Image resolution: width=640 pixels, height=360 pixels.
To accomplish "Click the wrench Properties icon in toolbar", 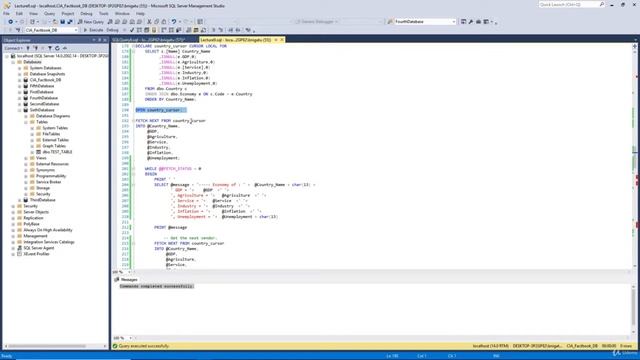I will (x=471, y=22).
